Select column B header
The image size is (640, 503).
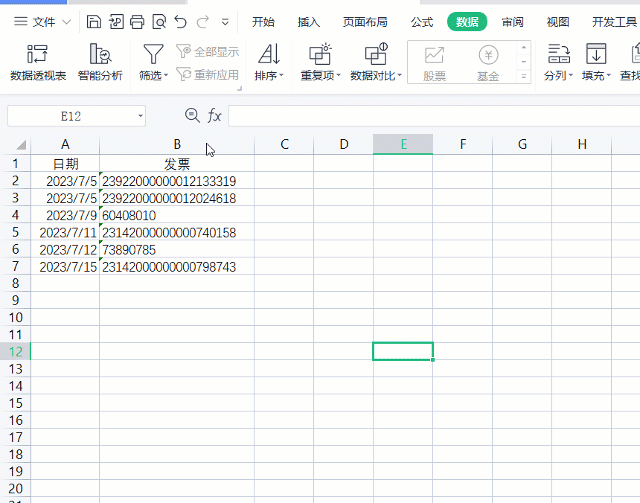pyautogui.click(x=177, y=144)
